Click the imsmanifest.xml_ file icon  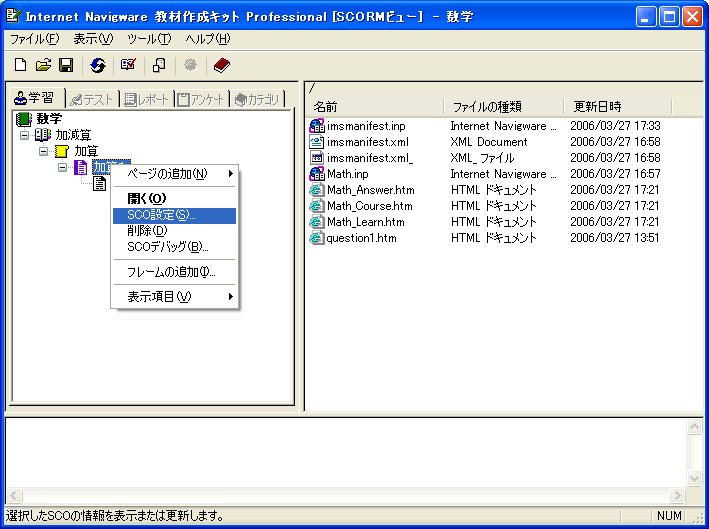(x=317, y=158)
